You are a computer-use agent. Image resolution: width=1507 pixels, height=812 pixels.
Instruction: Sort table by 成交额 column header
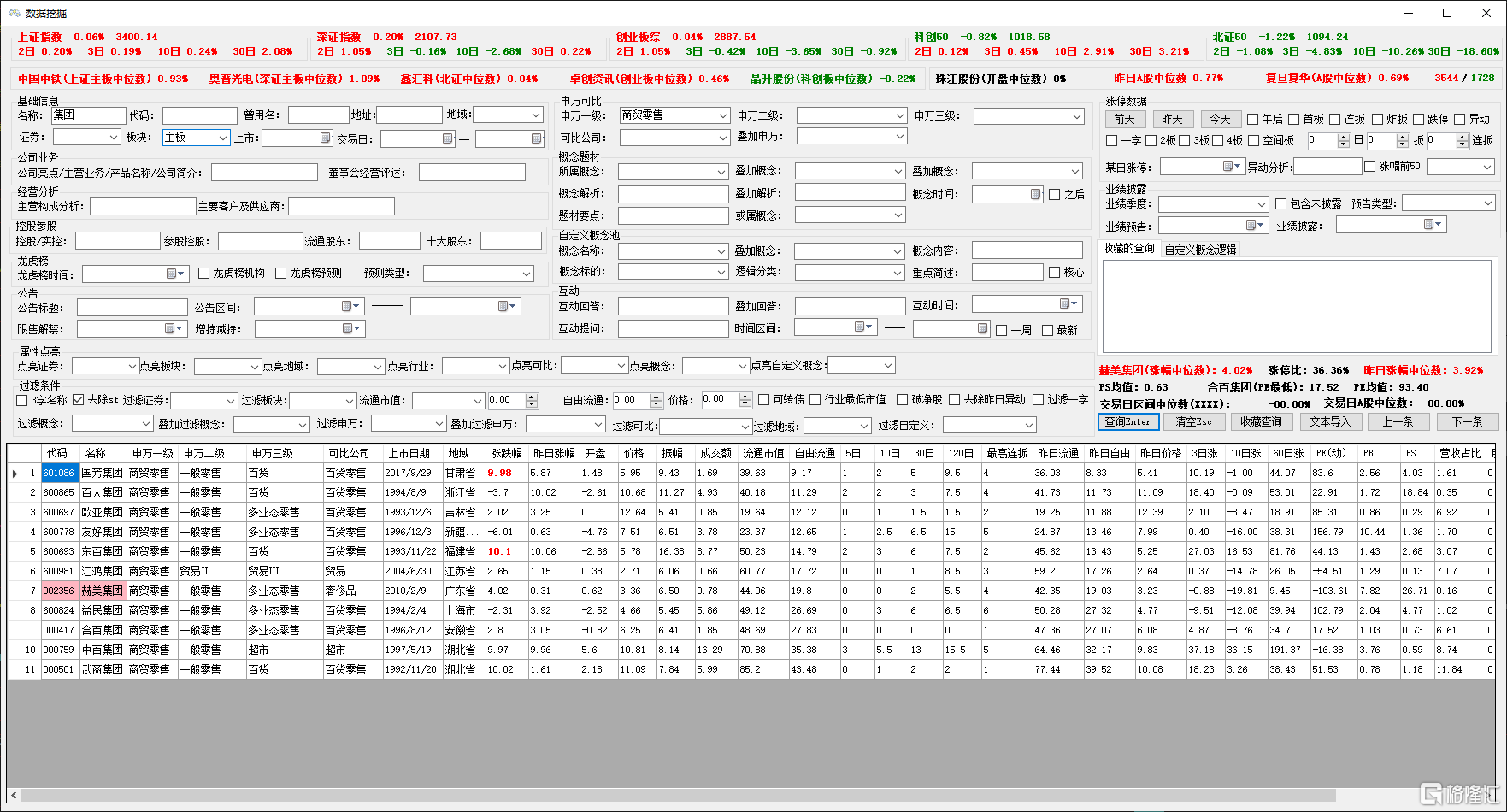pyautogui.click(x=715, y=453)
